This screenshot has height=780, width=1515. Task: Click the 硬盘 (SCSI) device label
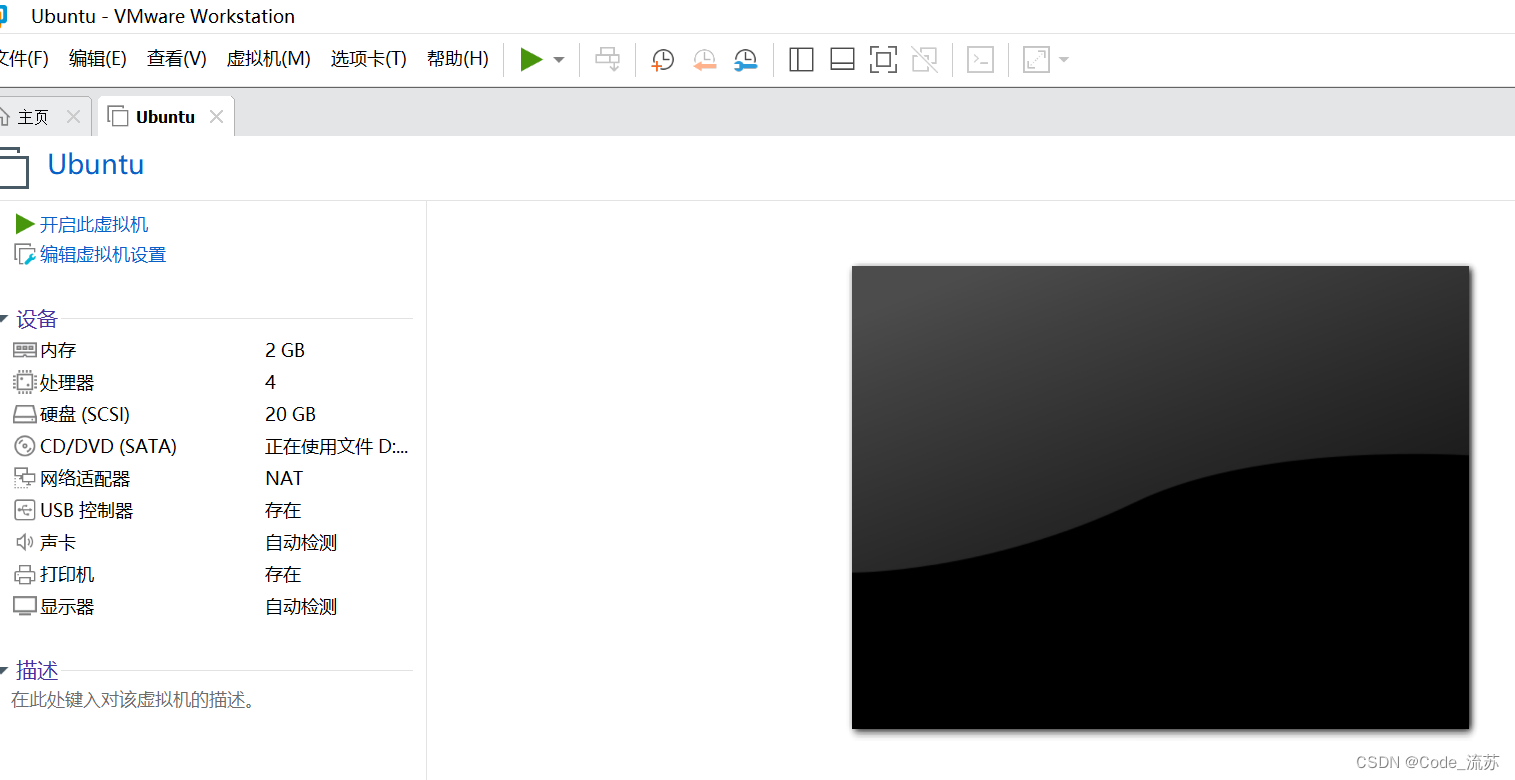(x=85, y=414)
